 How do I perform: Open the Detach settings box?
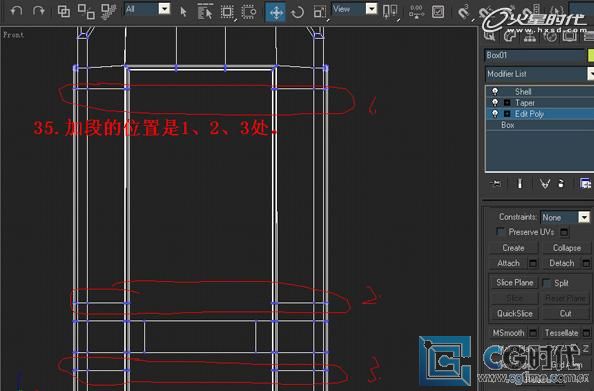point(586,263)
